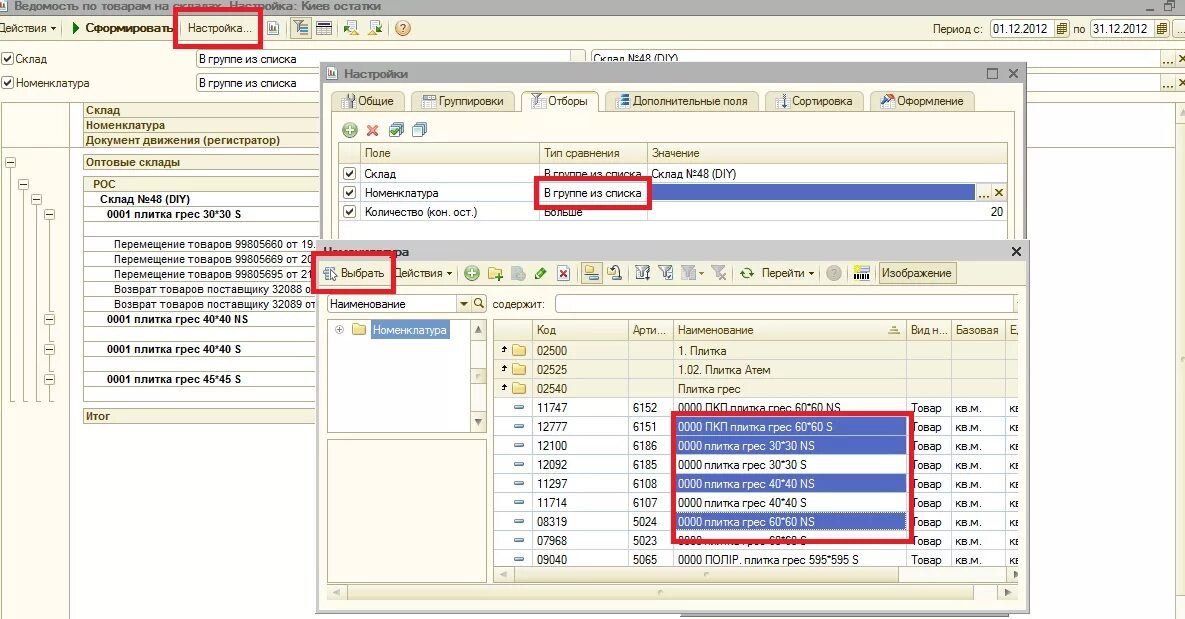Open help with the question mark icon
This screenshot has width=1185, height=619.
tap(403, 28)
